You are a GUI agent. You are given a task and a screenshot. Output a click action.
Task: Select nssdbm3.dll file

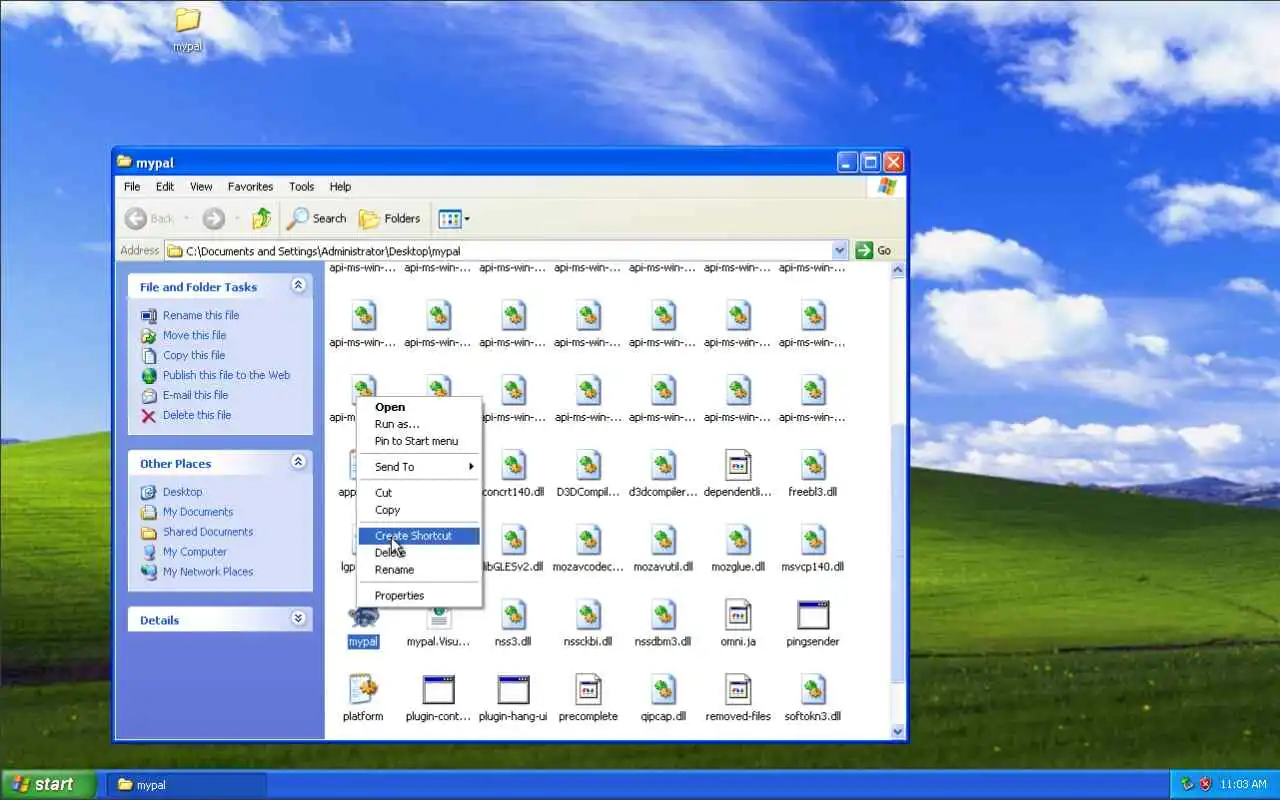click(x=664, y=624)
